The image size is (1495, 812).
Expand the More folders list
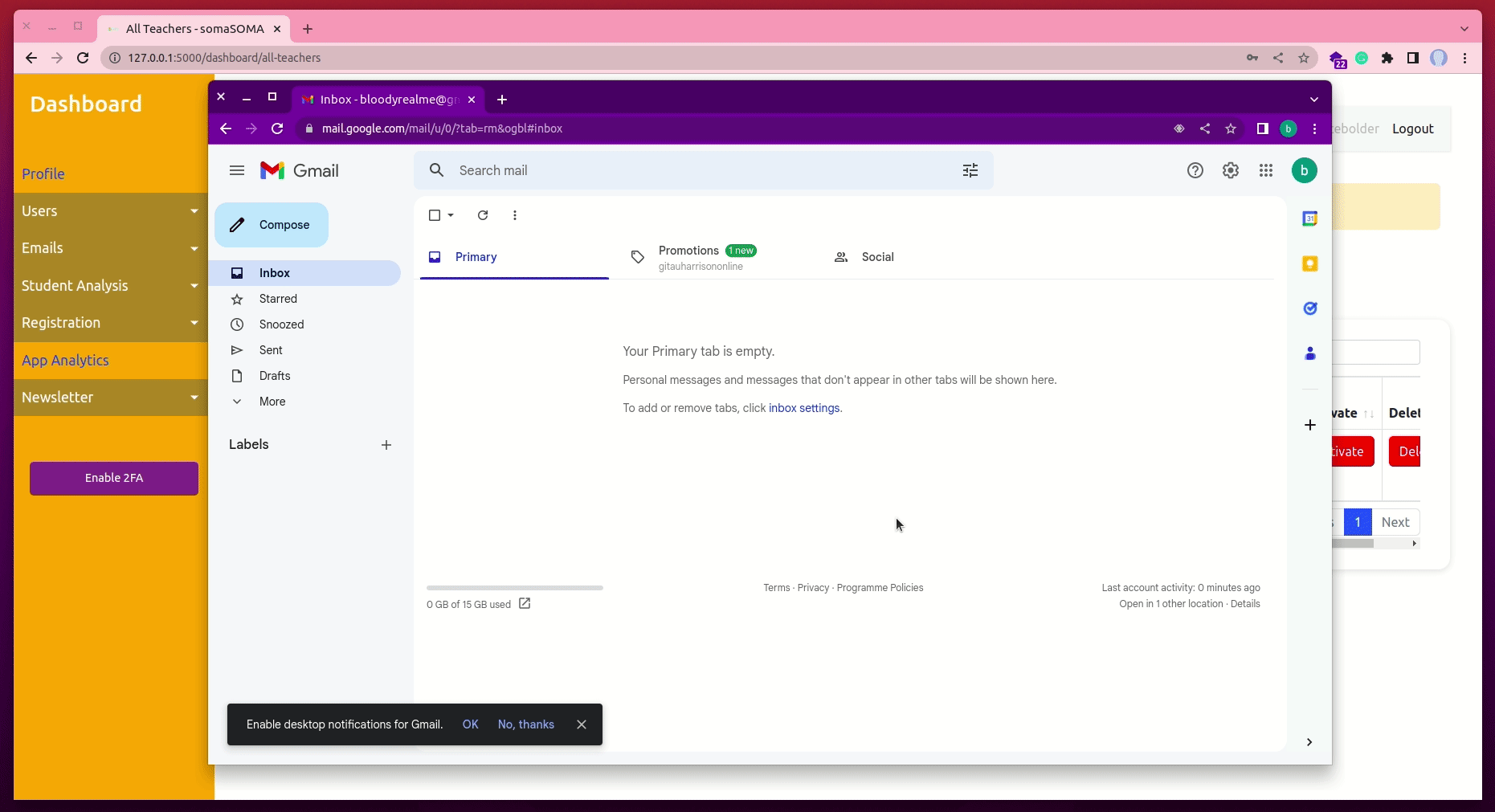[x=272, y=402]
